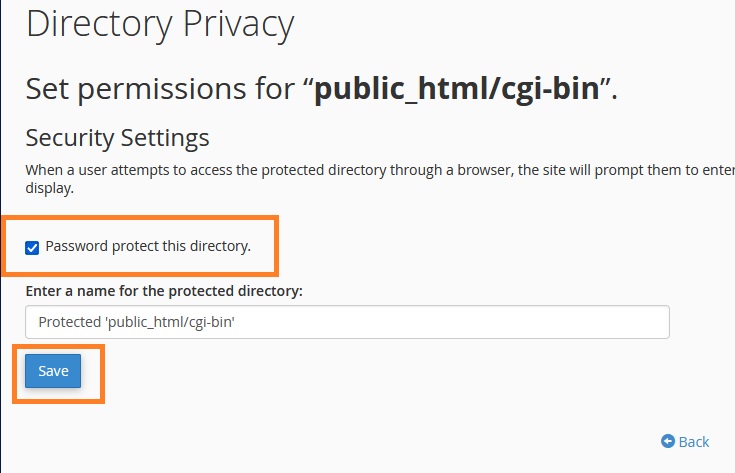Follow the Back link text
Image resolution: width=735 pixels, height=473 pixels.
pyautogui.click(x=694, y=442)
